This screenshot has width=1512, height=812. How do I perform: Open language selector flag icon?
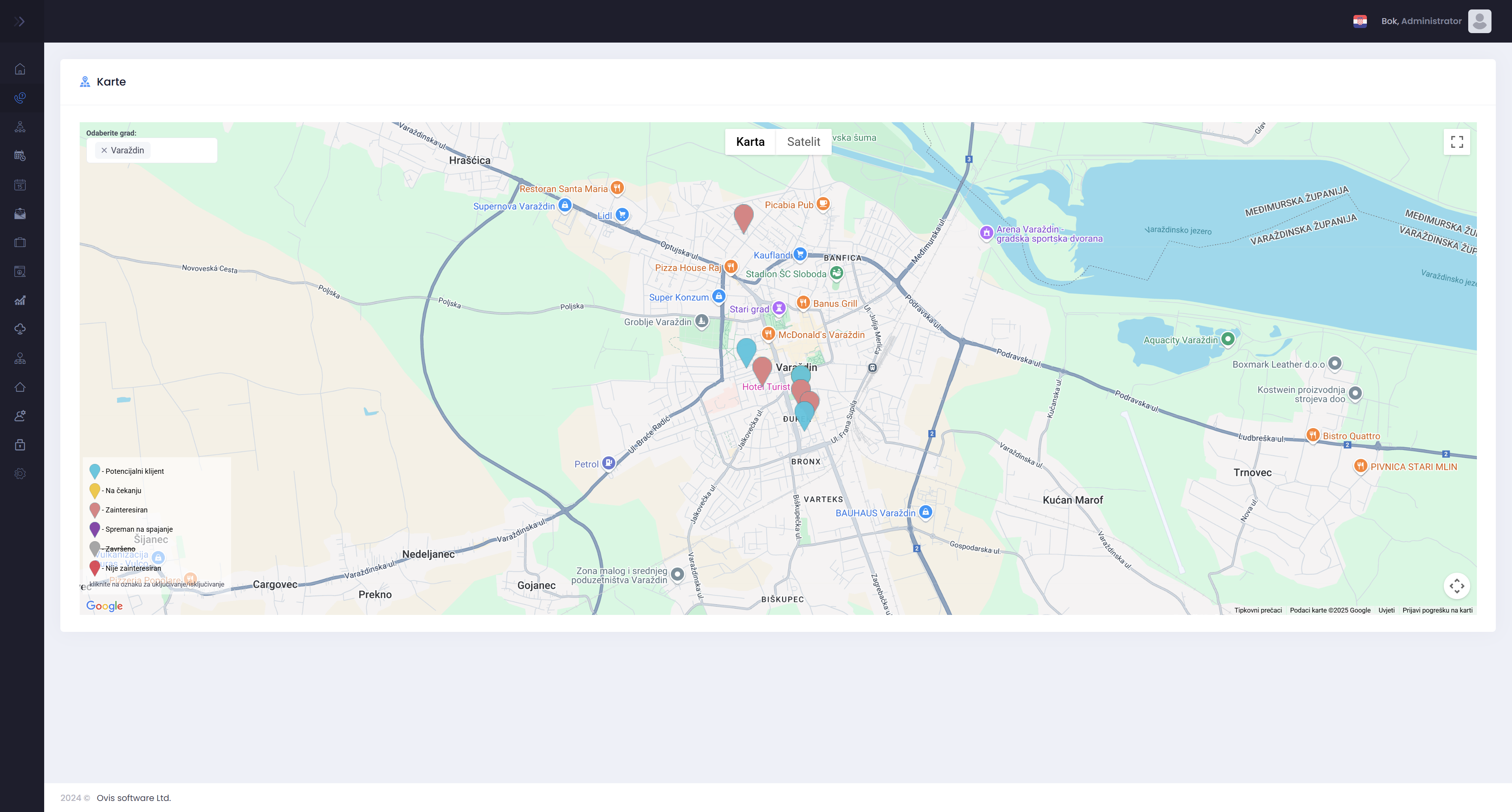pyautogui.click(x=1359, y=21)
